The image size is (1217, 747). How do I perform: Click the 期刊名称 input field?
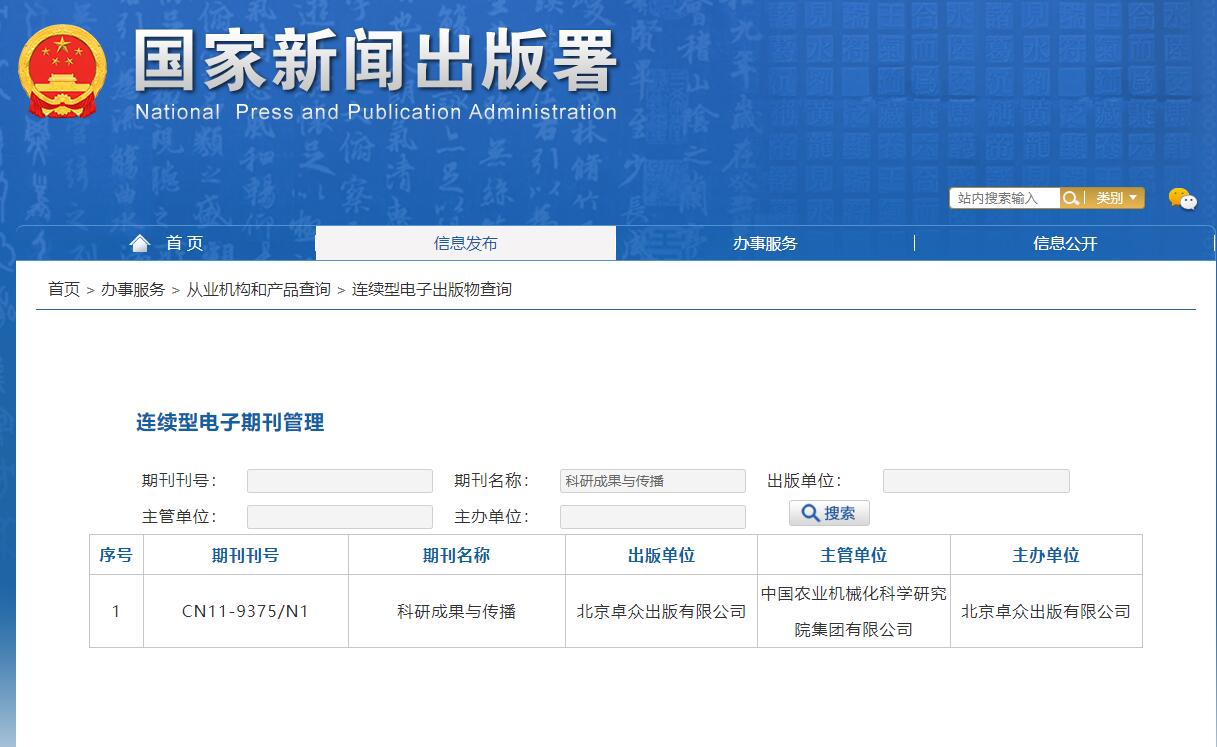coord(652,481)
